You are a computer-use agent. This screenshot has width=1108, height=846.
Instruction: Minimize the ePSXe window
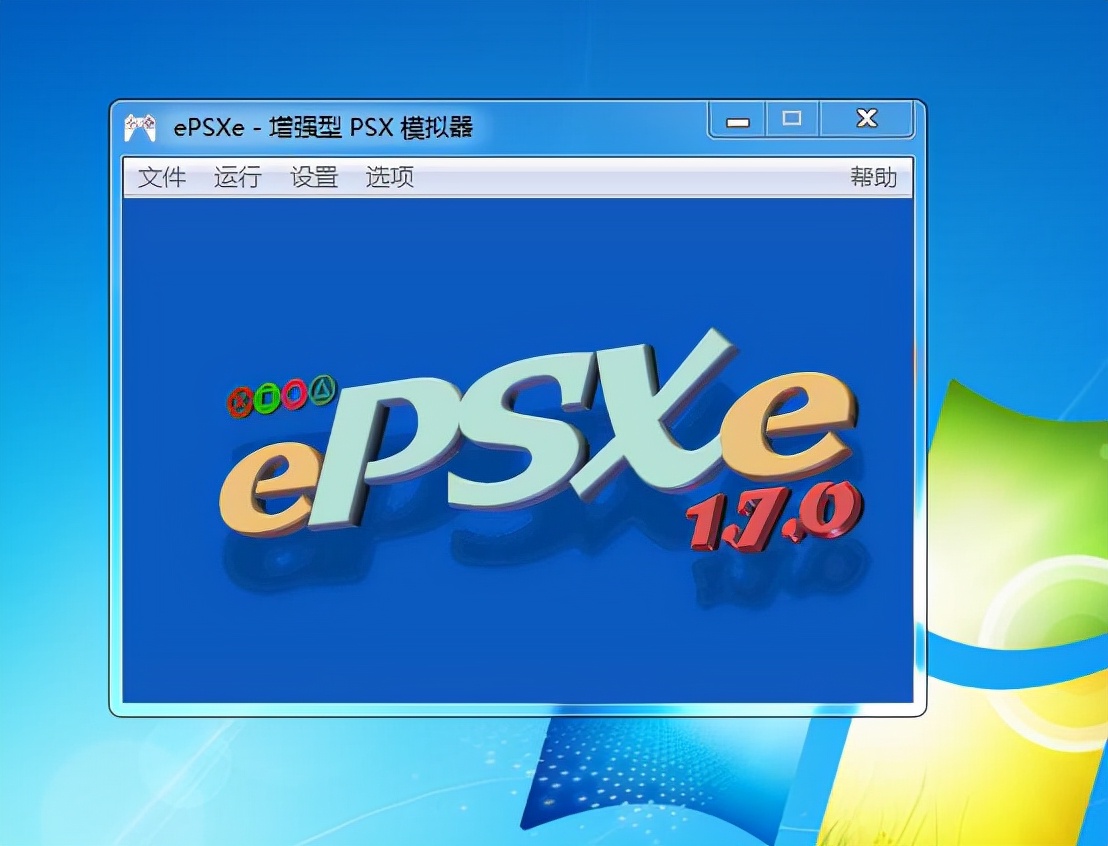[739, 120]
